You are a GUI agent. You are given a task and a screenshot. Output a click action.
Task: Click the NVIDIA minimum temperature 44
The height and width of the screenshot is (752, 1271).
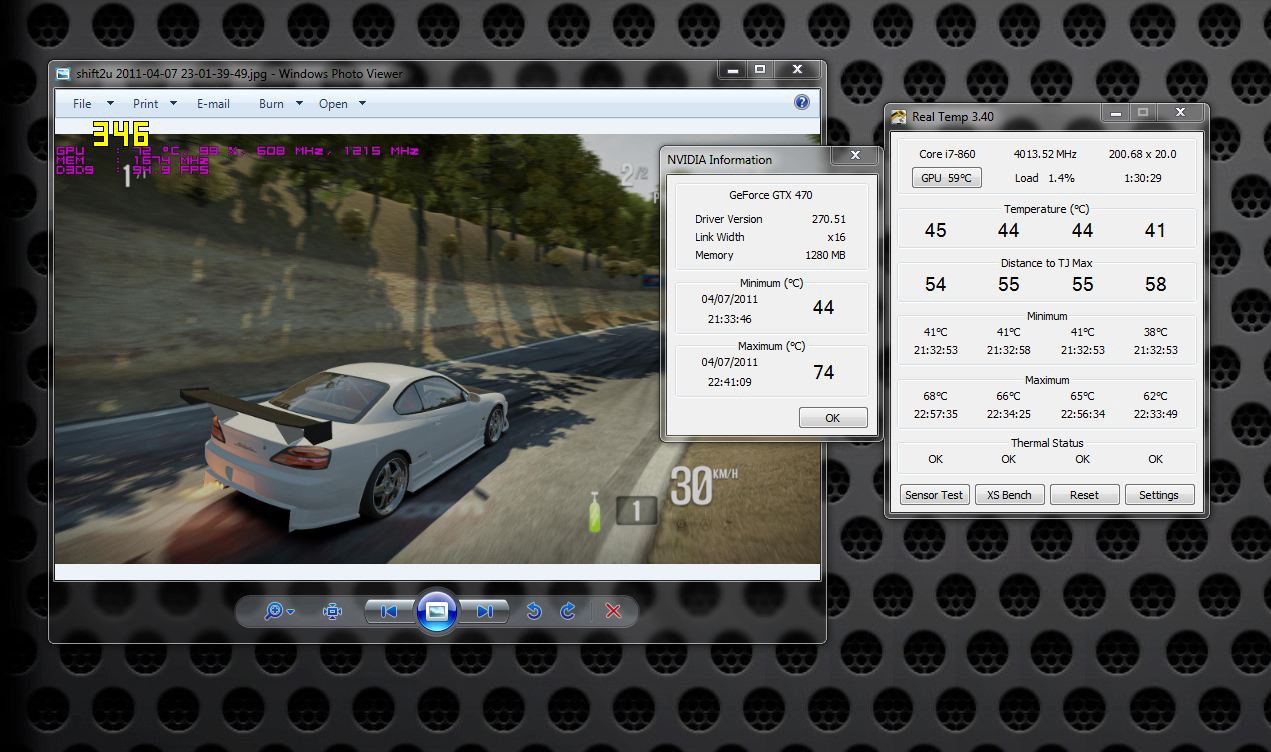click(x=823, y=308)
